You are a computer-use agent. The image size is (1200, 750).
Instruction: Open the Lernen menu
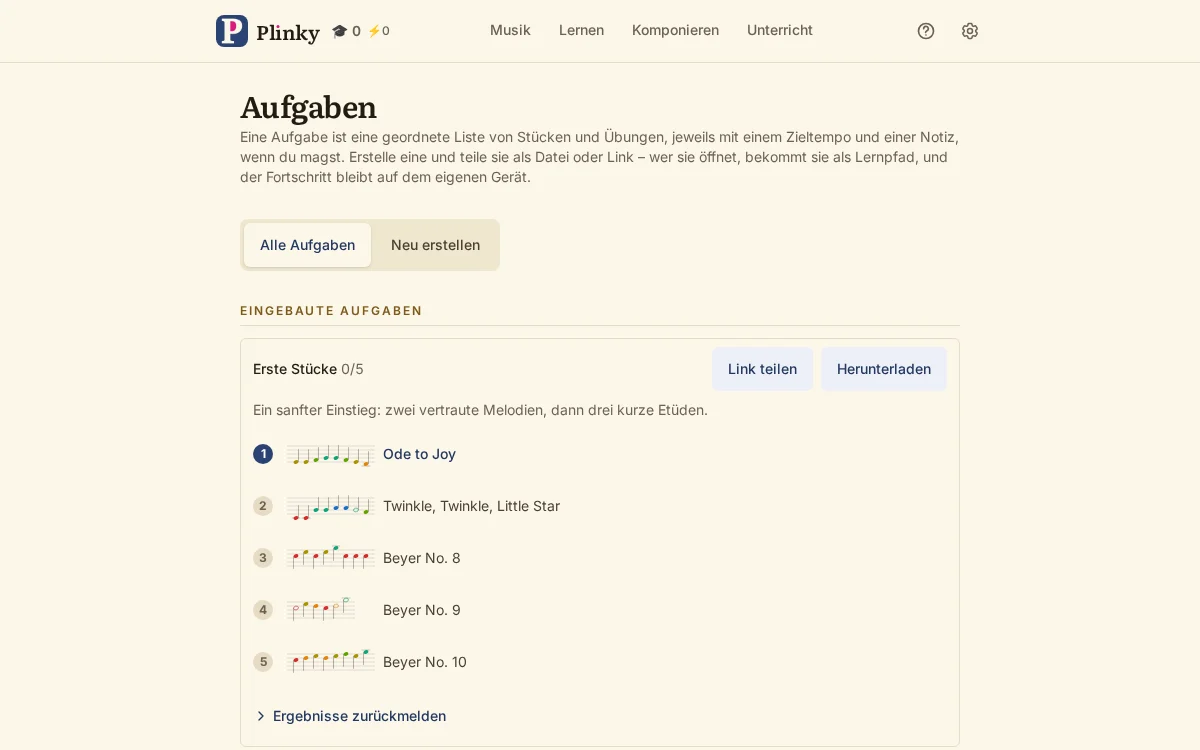tap(581, 30)
